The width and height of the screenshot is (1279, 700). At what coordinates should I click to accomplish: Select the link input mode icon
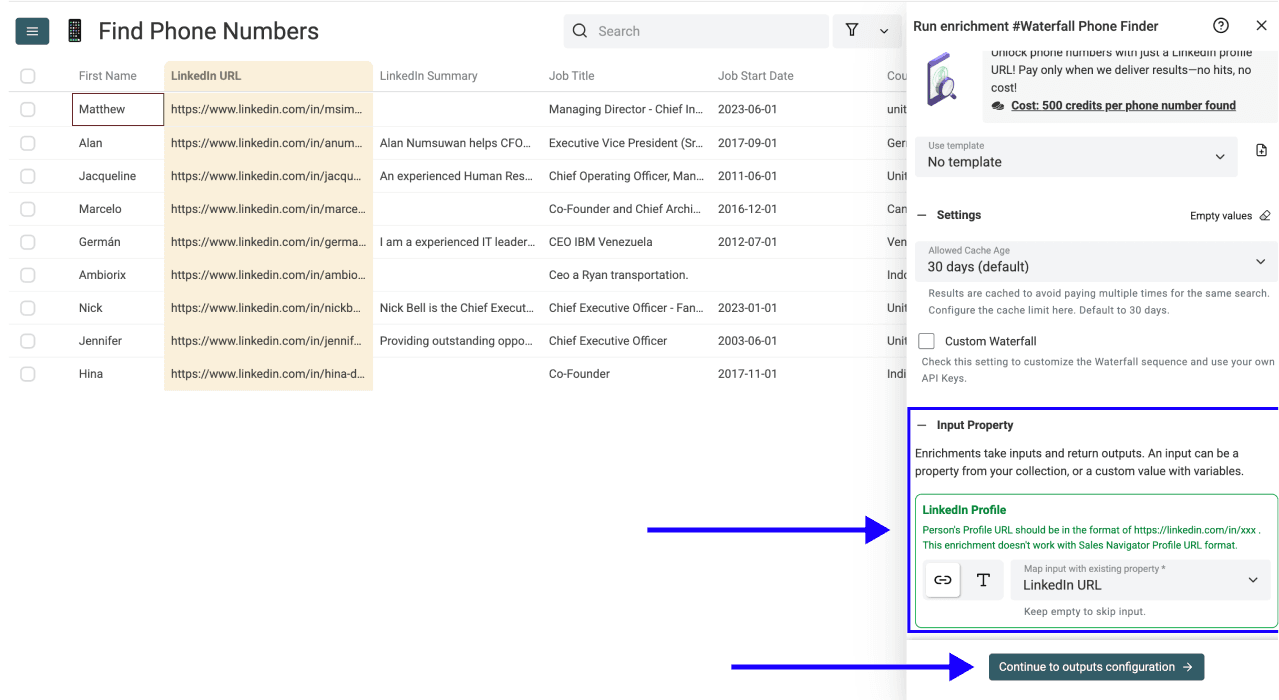941,579
